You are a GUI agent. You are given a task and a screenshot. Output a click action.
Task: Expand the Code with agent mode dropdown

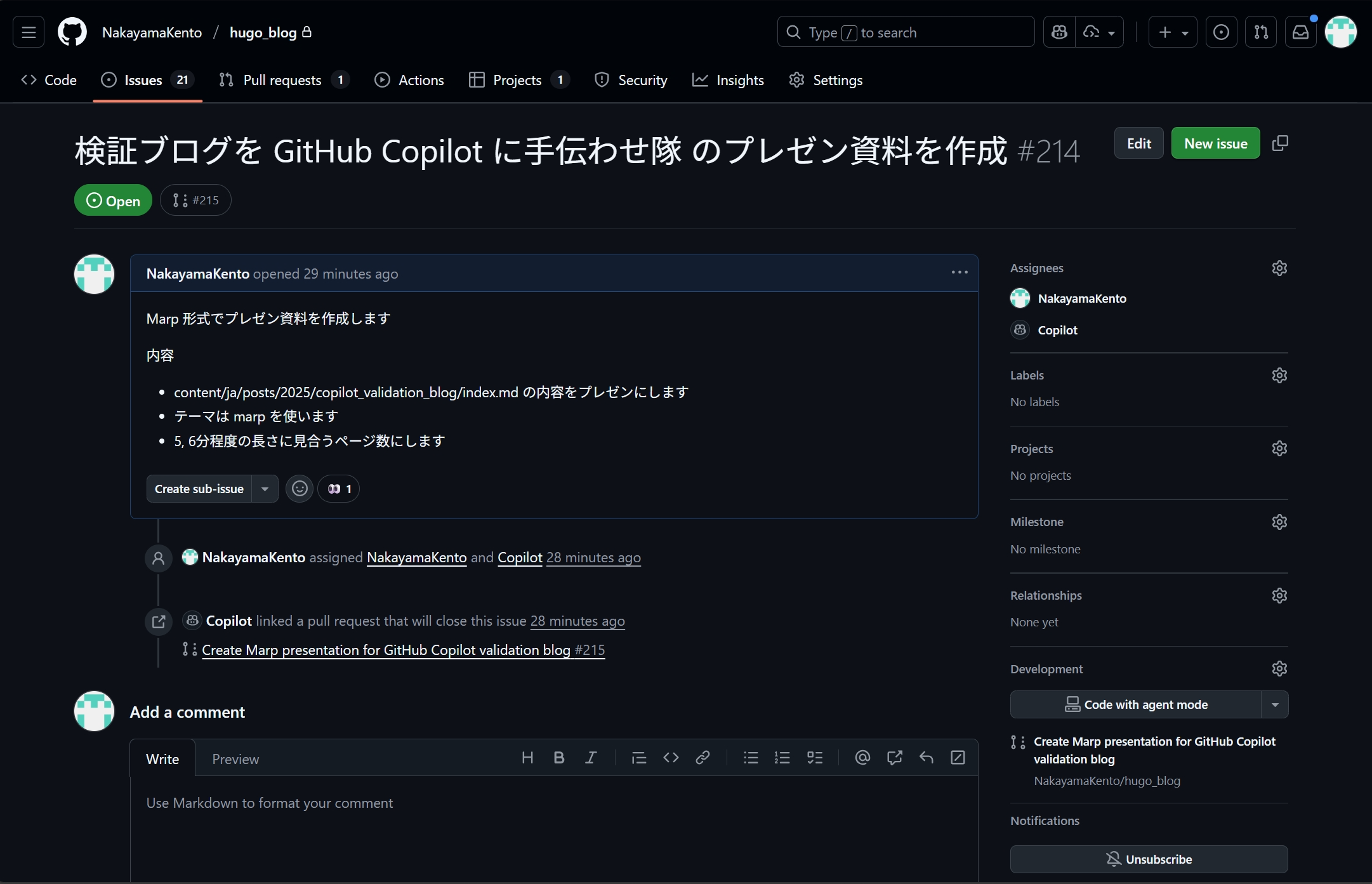1275,704
